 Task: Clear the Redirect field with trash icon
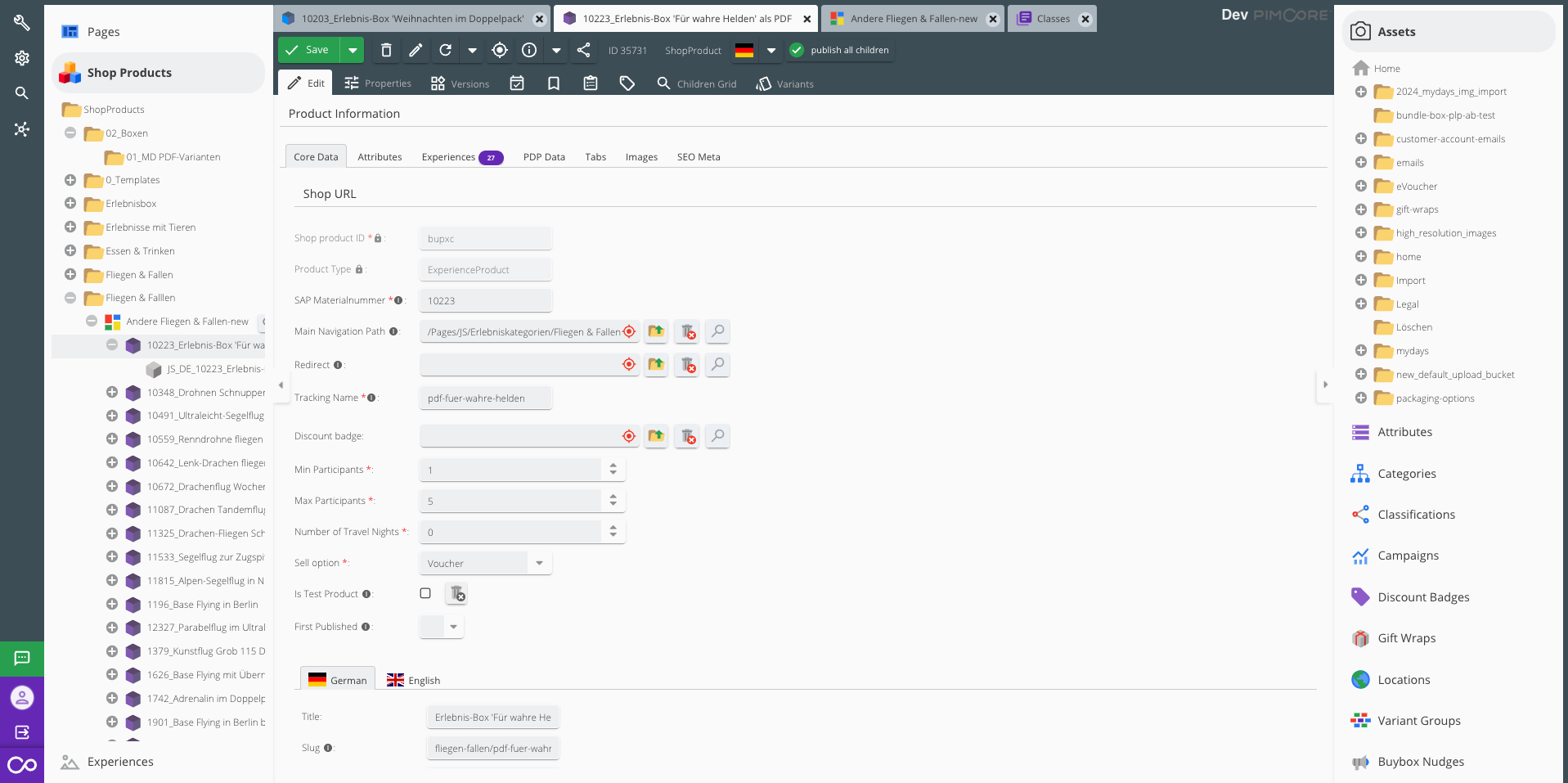click(x=688, y=365)
